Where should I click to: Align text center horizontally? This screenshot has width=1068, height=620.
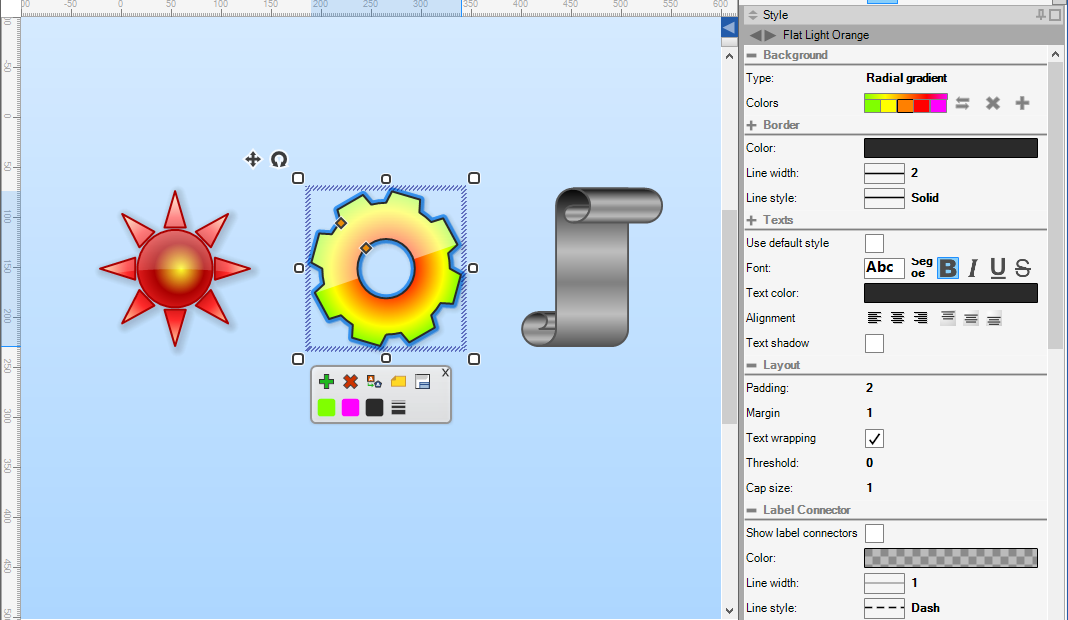(x=898, y=317)
